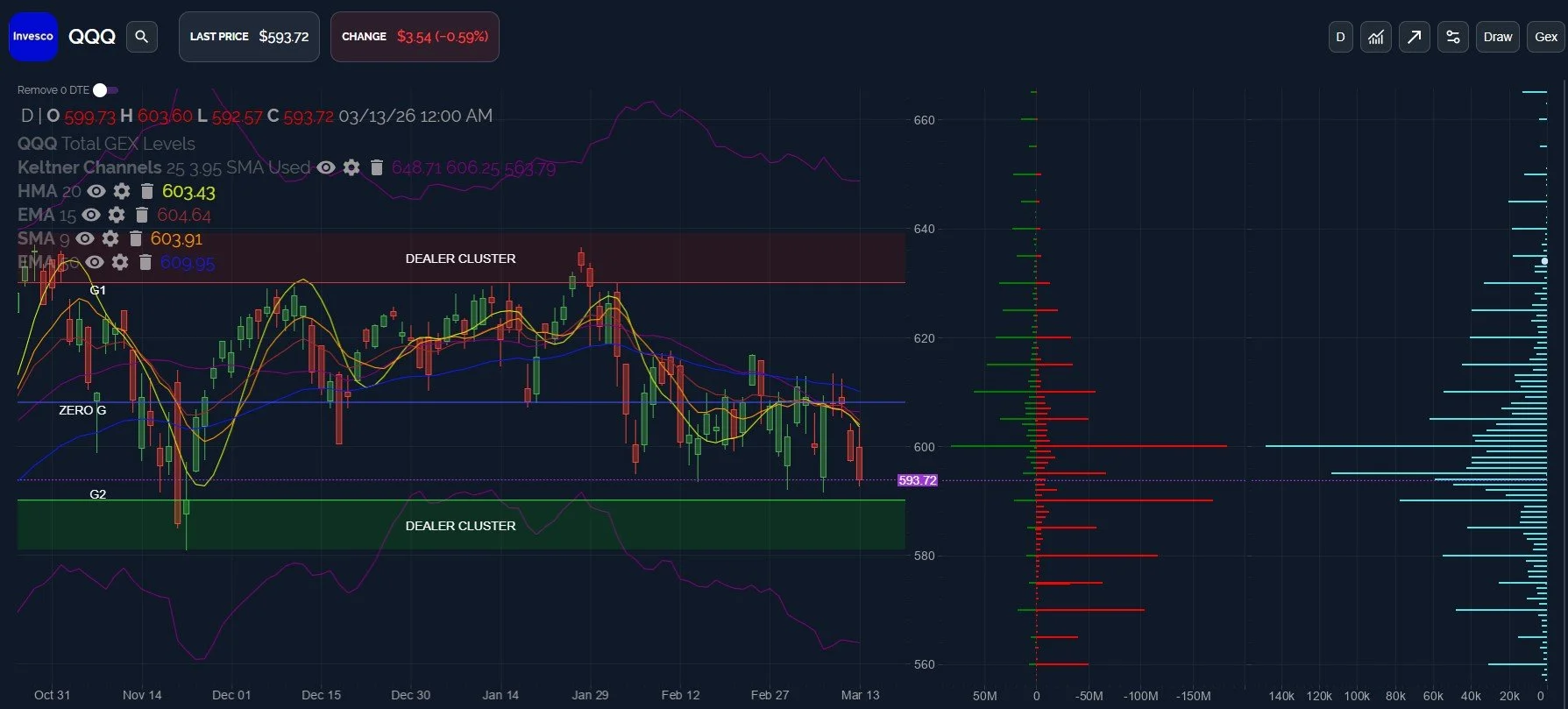Screen dimensions: 1568x709
Task: Click the Oct 31 date label
Action: (52, 695)
